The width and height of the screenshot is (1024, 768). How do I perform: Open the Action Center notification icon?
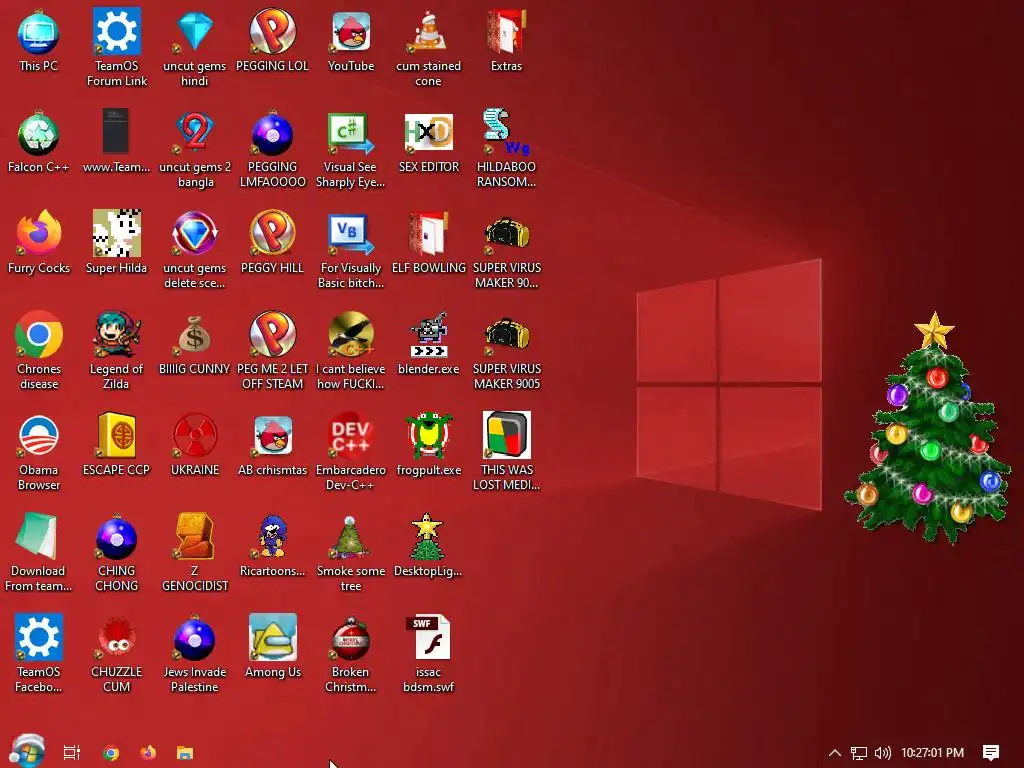click(991, 753)
